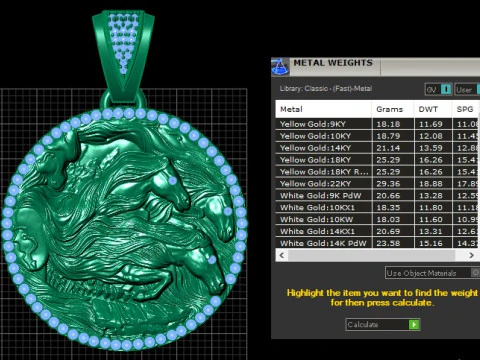This screenshot has height=360, width=480.
Task: Toggle the GV switch
Action: coord(439,89)
